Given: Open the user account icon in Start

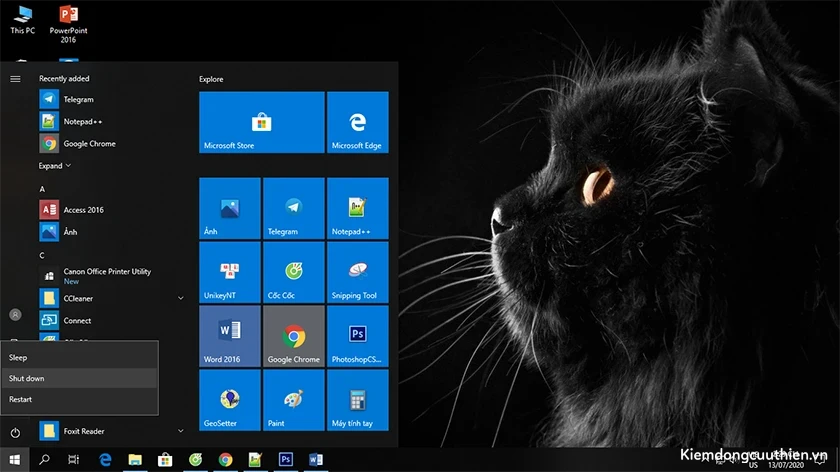Looking at the screenshot, I should pyautogui.click(x=15, y=314).
